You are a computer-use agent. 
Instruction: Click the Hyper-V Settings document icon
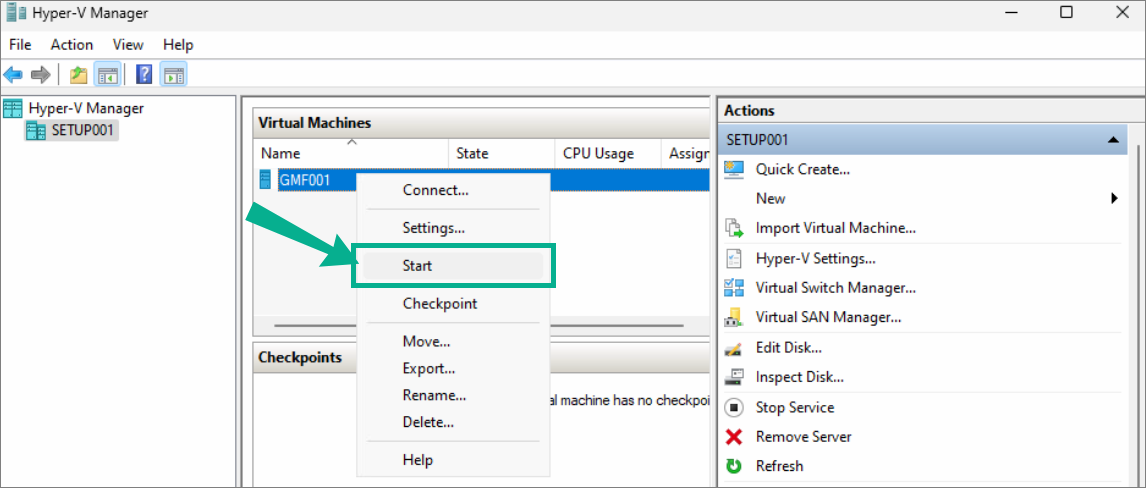733,259
